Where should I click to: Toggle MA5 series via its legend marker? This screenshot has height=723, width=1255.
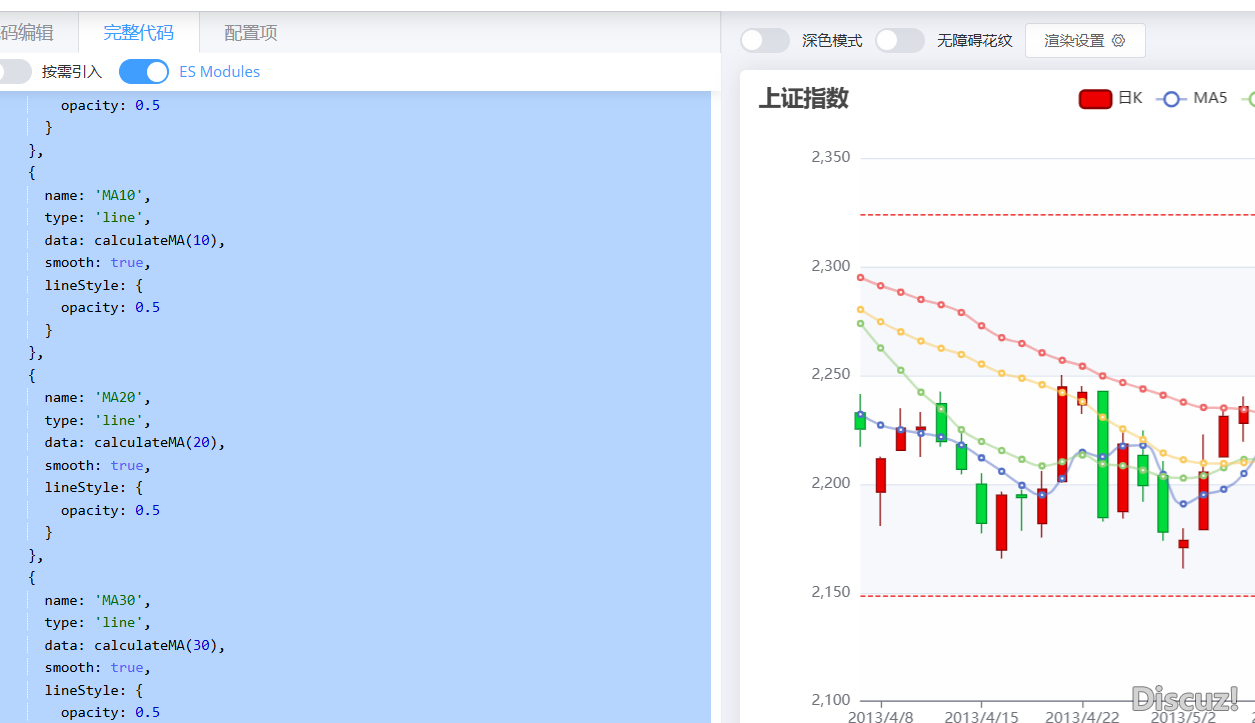1172,98
